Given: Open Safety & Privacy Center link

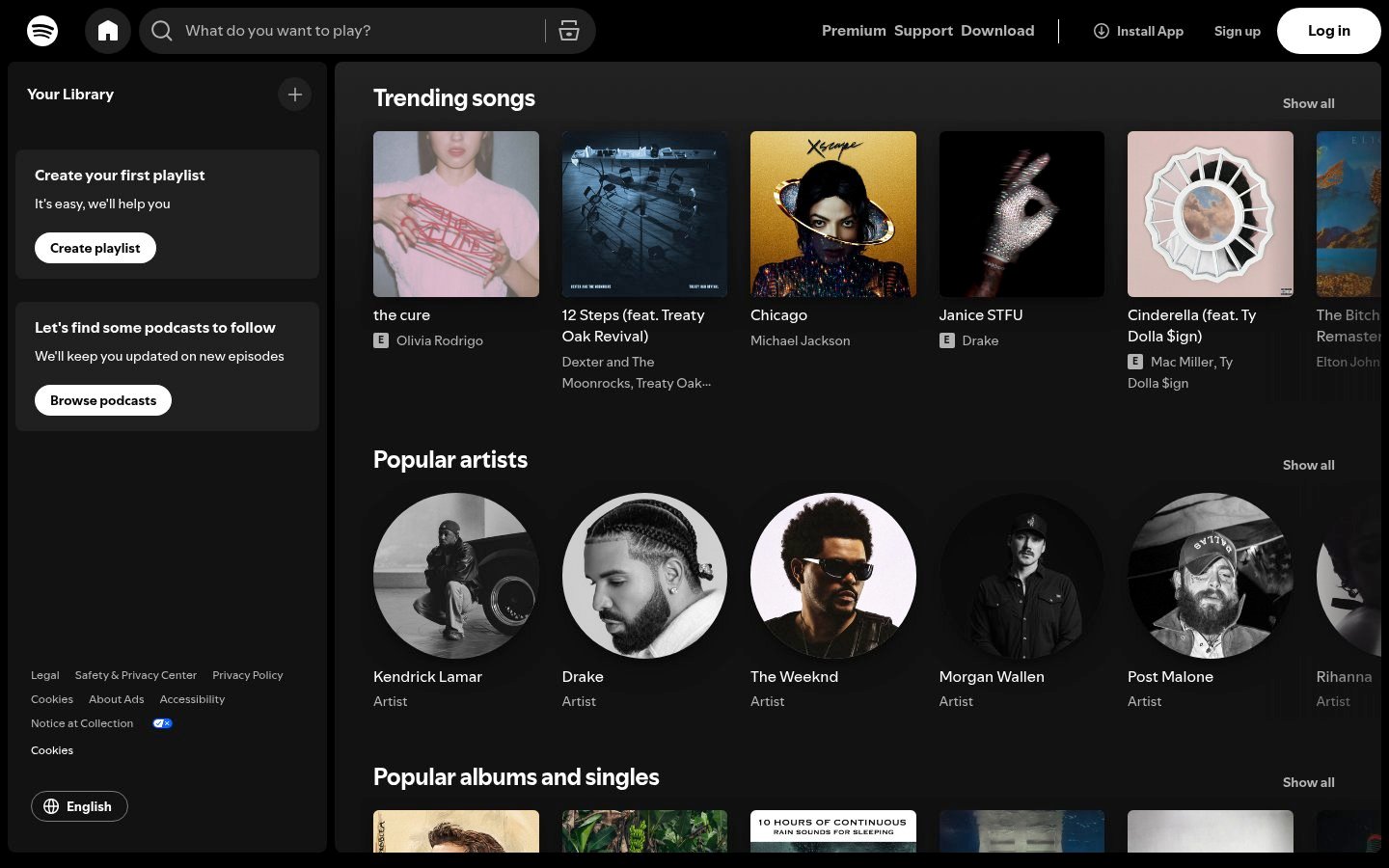Looking at the screenshot, I should click(x=136, y=675).
